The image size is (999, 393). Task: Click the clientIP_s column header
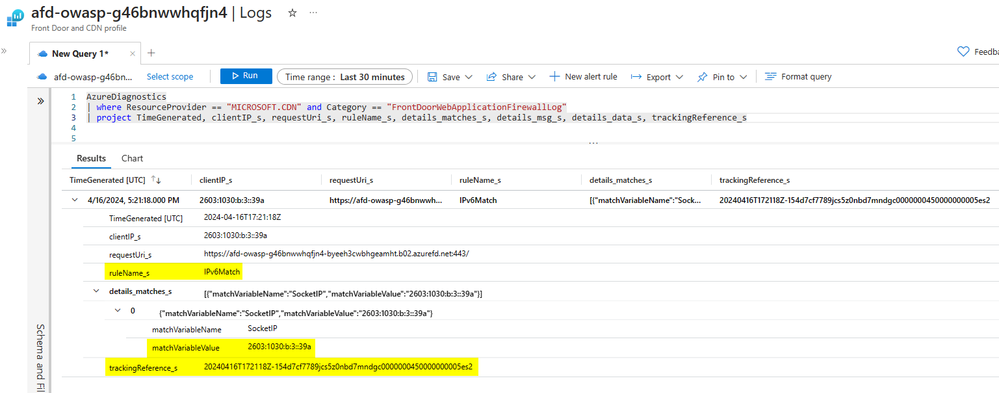tap(217, 181)
